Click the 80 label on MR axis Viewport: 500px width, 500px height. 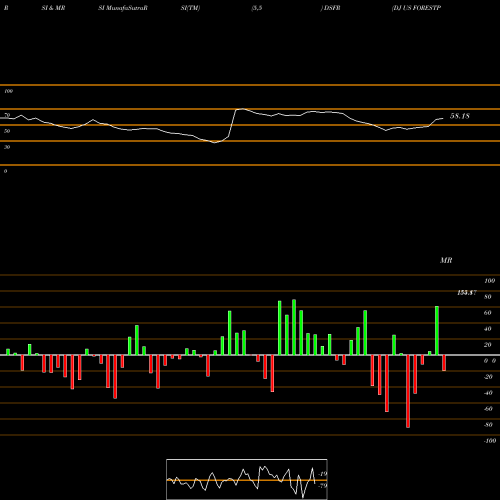click(x=488, y=297)
